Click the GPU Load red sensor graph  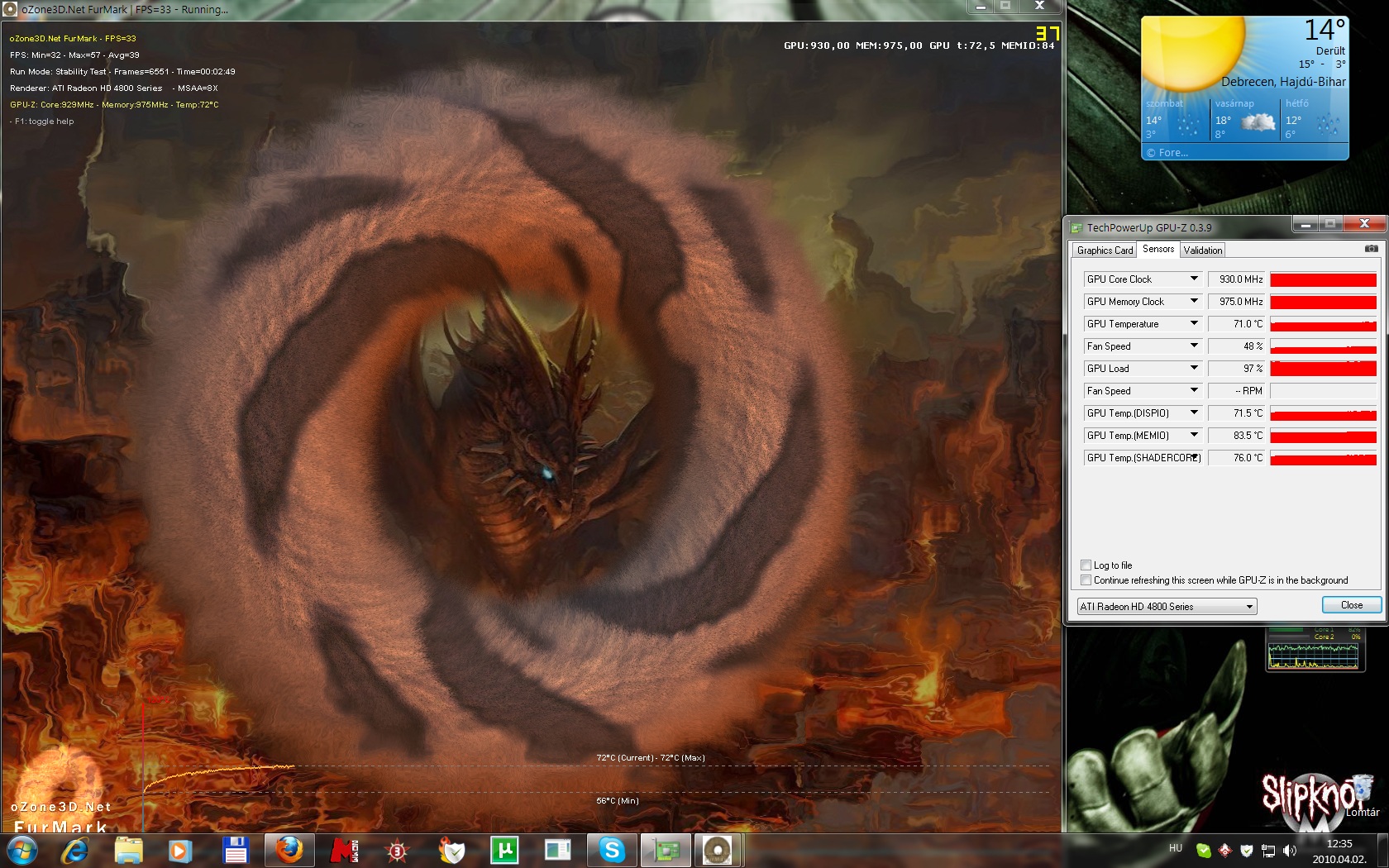[x=1323, y=369]
